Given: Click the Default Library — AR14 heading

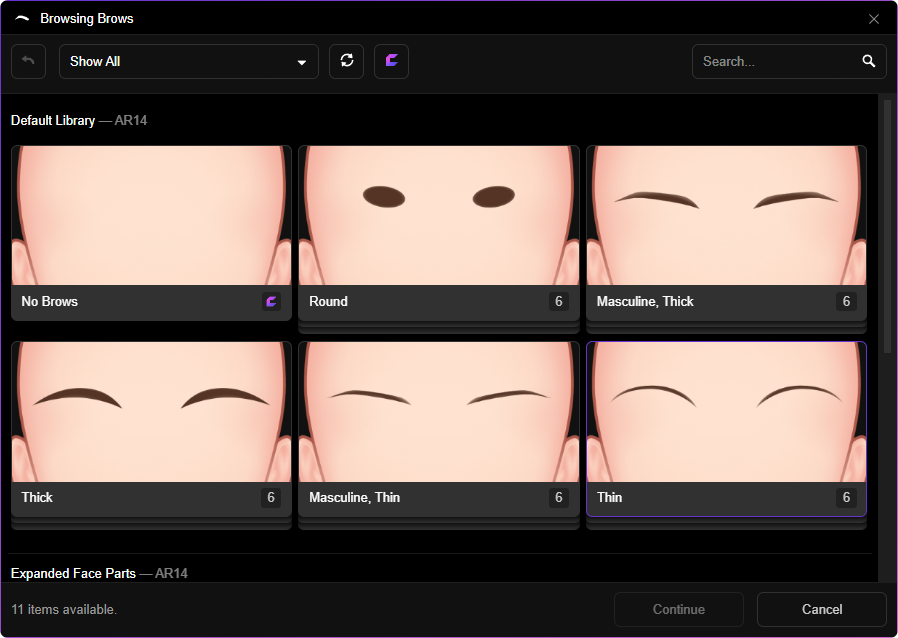Looking at the screenshot, I should 79,120.
